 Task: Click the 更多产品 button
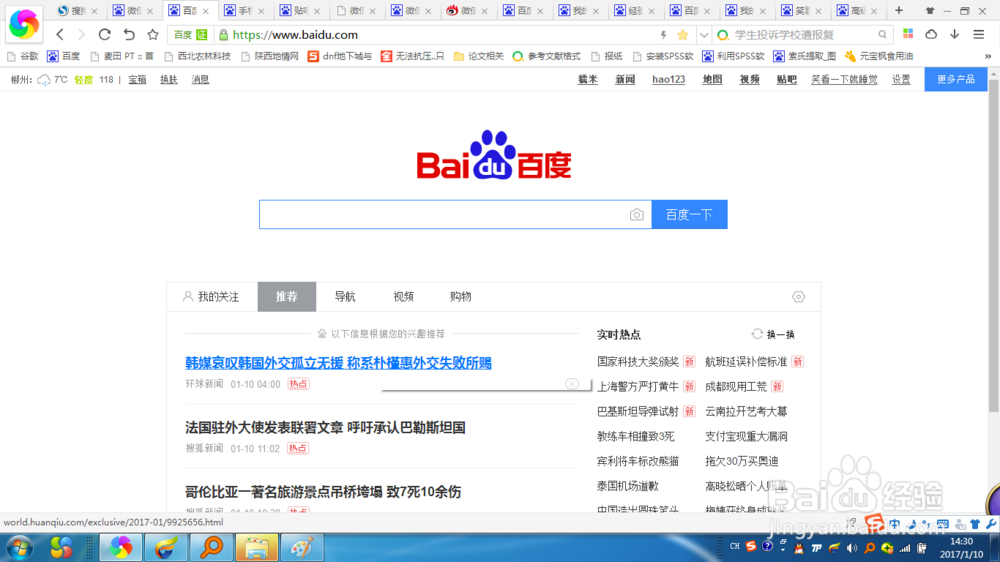955,79
